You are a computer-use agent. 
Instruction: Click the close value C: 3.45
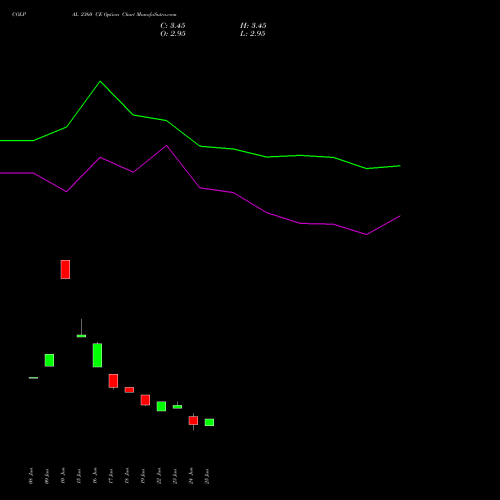click(173, 26)
